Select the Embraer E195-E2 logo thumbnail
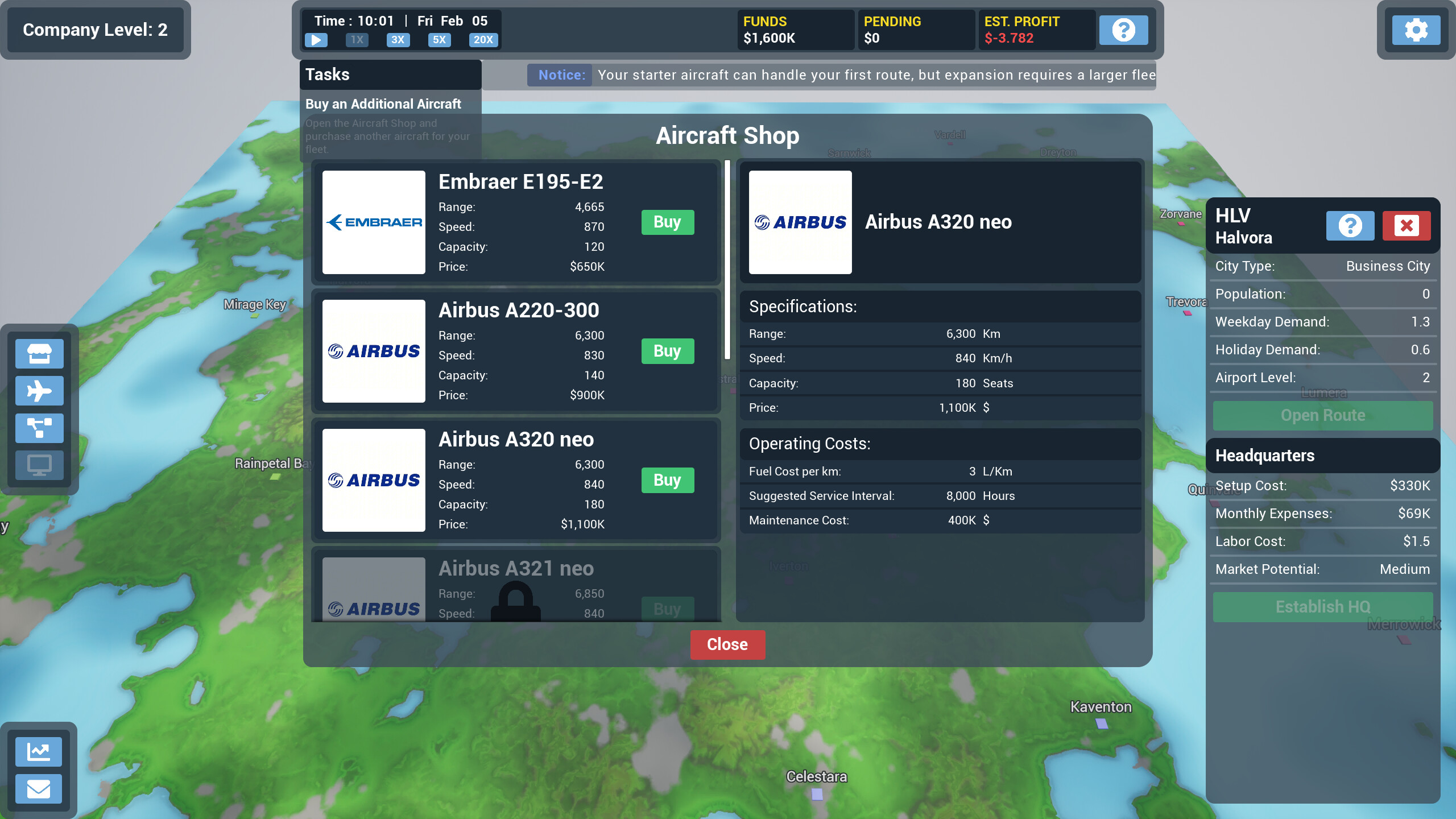 click(374, 222)
